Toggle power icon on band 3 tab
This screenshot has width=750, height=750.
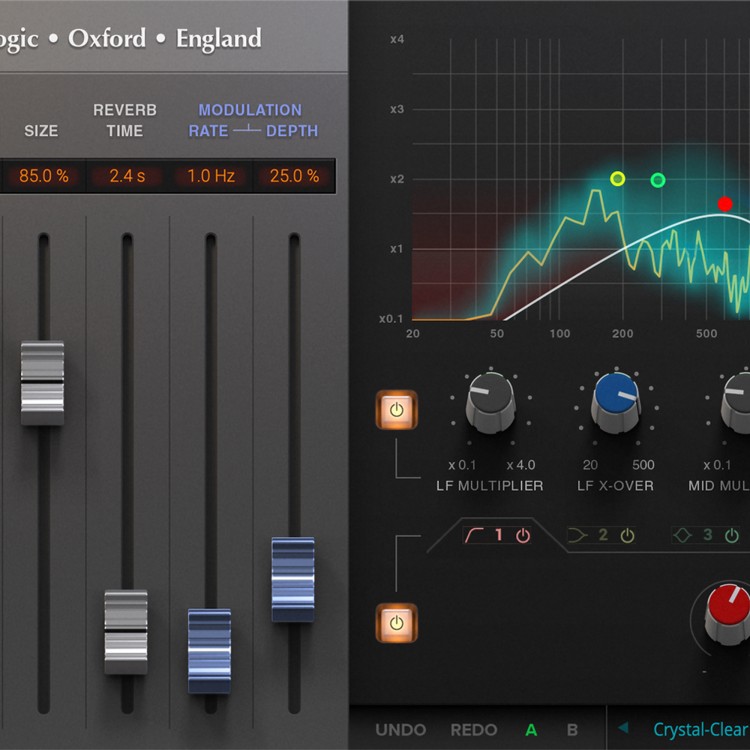pyautogui.click(x=731, y=536)
